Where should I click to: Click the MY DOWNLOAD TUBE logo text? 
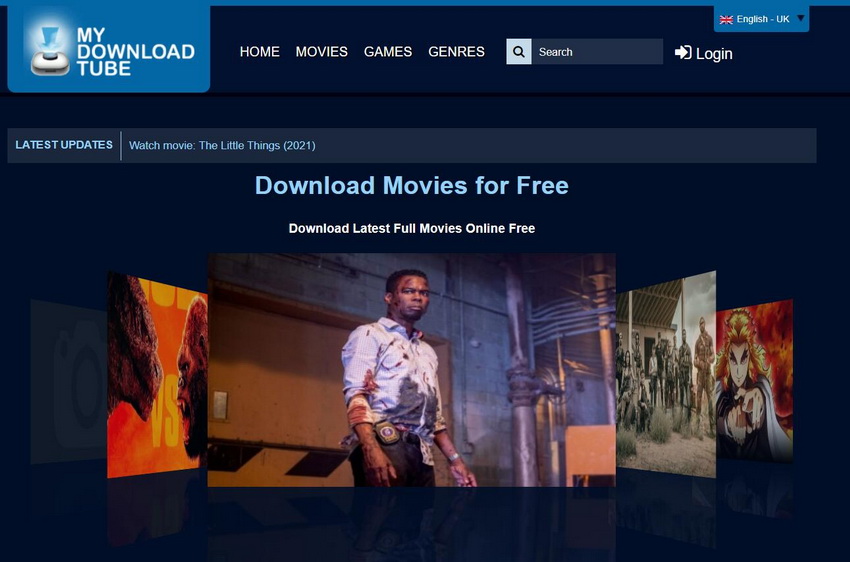pyautogui.click(x=135, y=52)
